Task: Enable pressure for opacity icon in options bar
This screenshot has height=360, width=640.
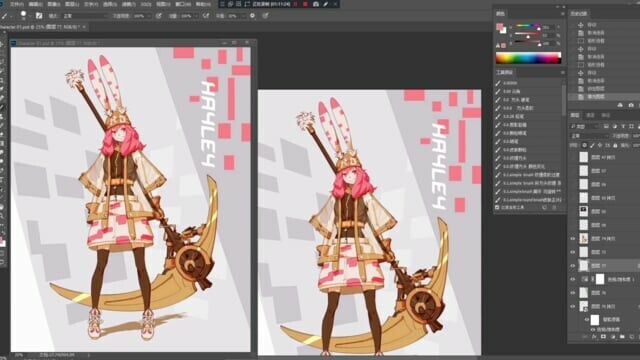Action: pyautogui.click(x=159, y=16)
